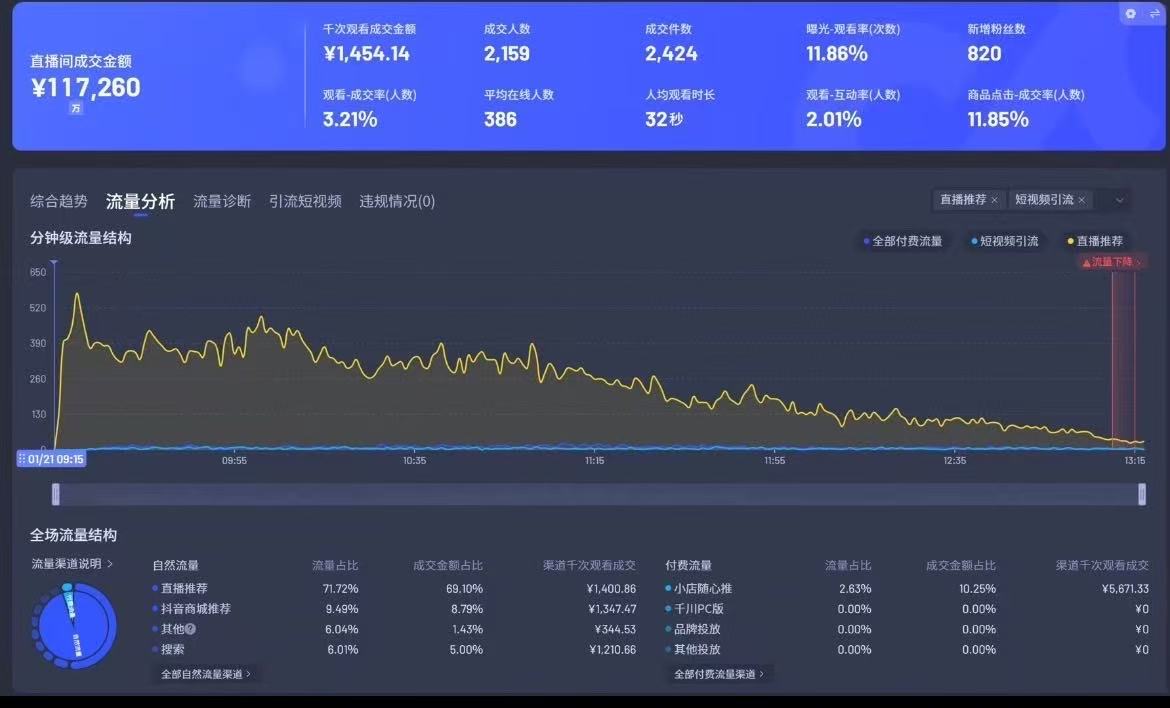Toggle the 短视频引流 legend series

(1004, 241)
